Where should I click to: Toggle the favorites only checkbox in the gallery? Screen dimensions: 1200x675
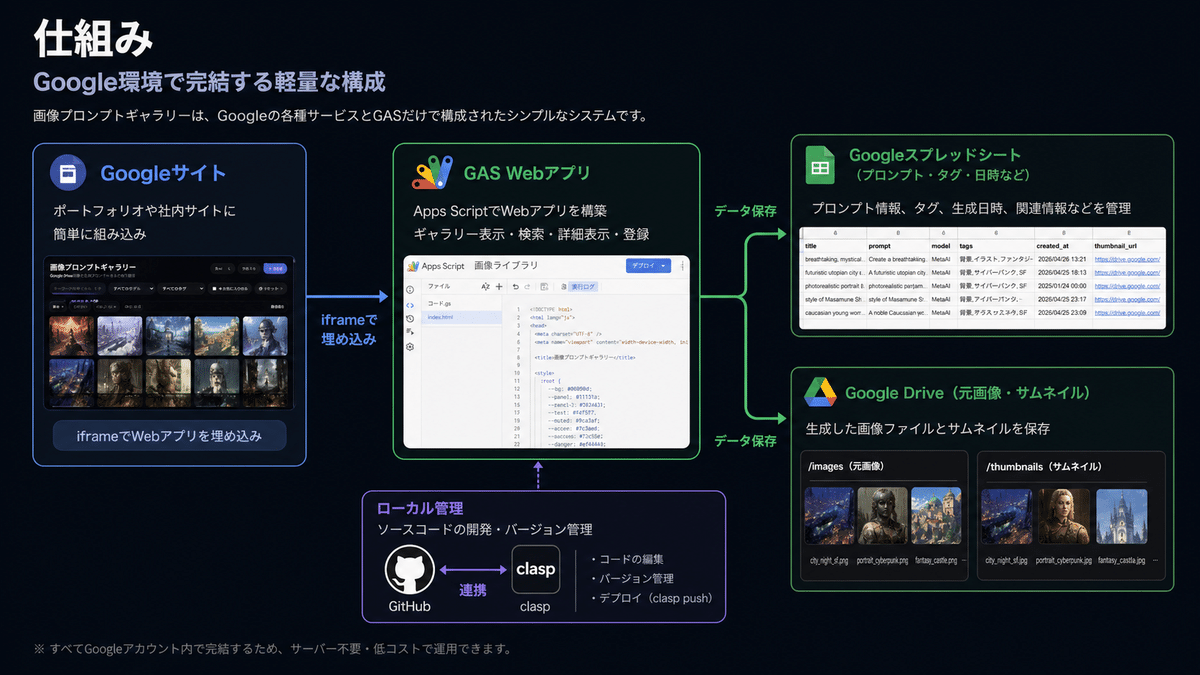pos(215,288)
